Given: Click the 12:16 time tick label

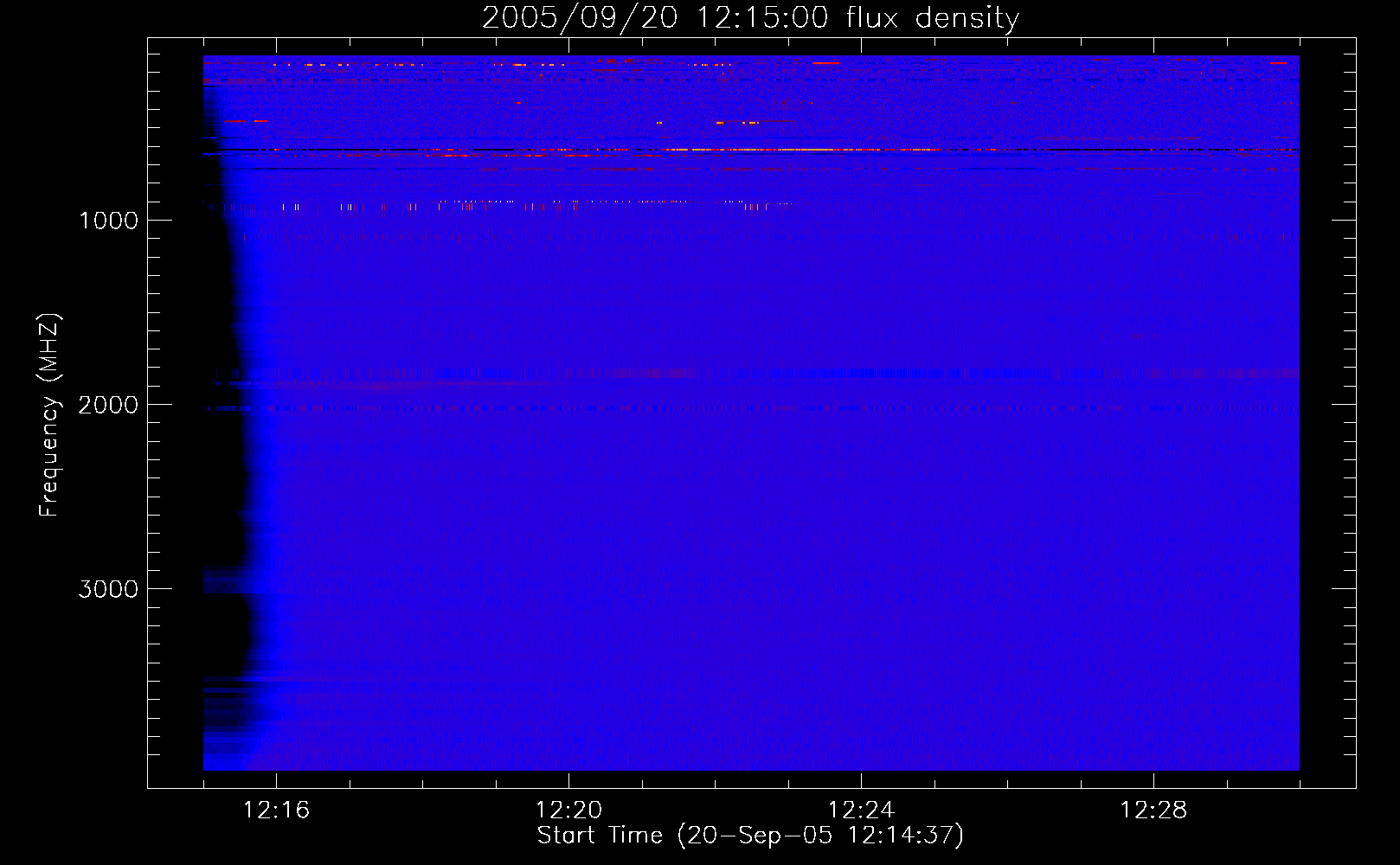Looking at the screenshot, I should pos(276,810).
